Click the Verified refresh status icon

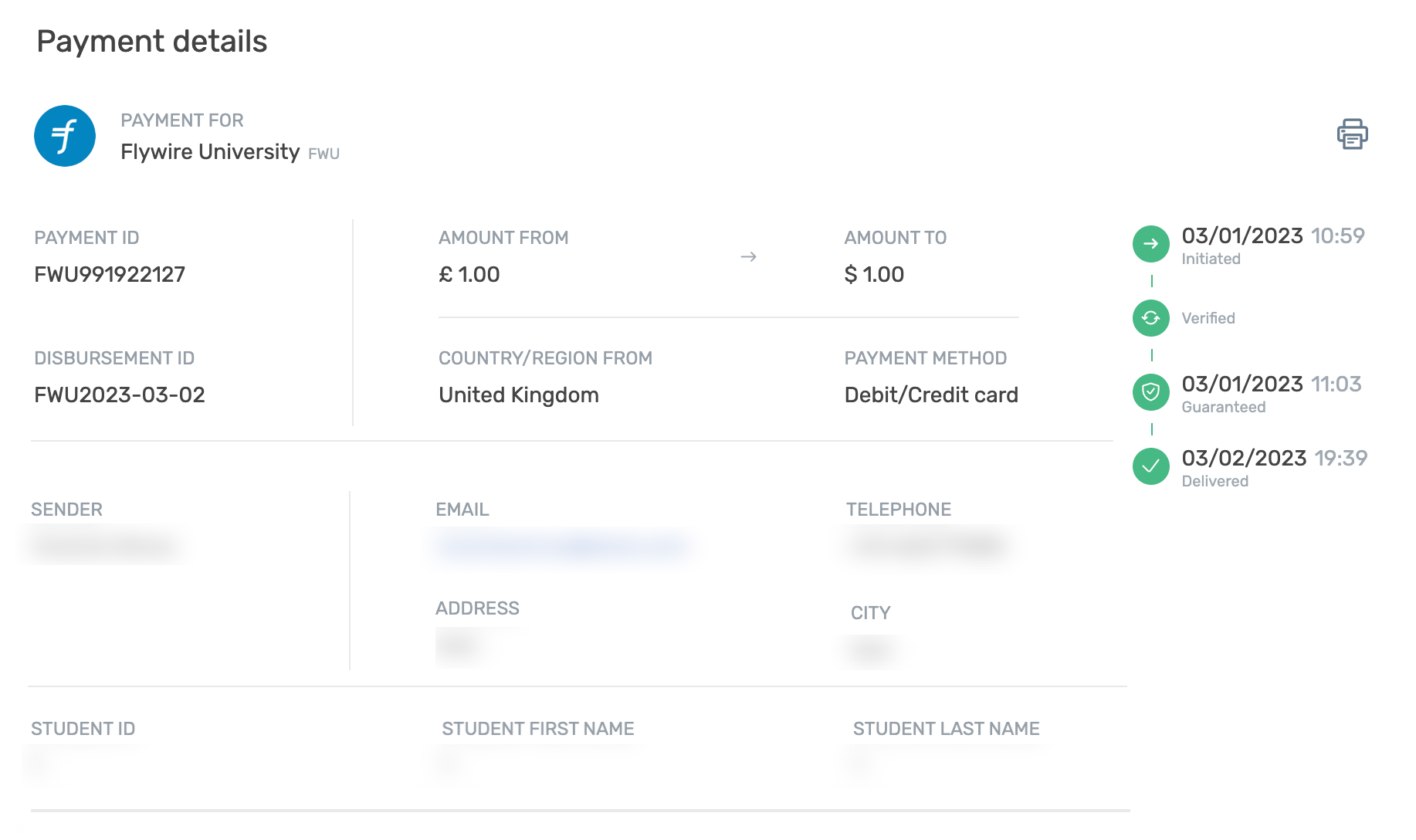1150,318
